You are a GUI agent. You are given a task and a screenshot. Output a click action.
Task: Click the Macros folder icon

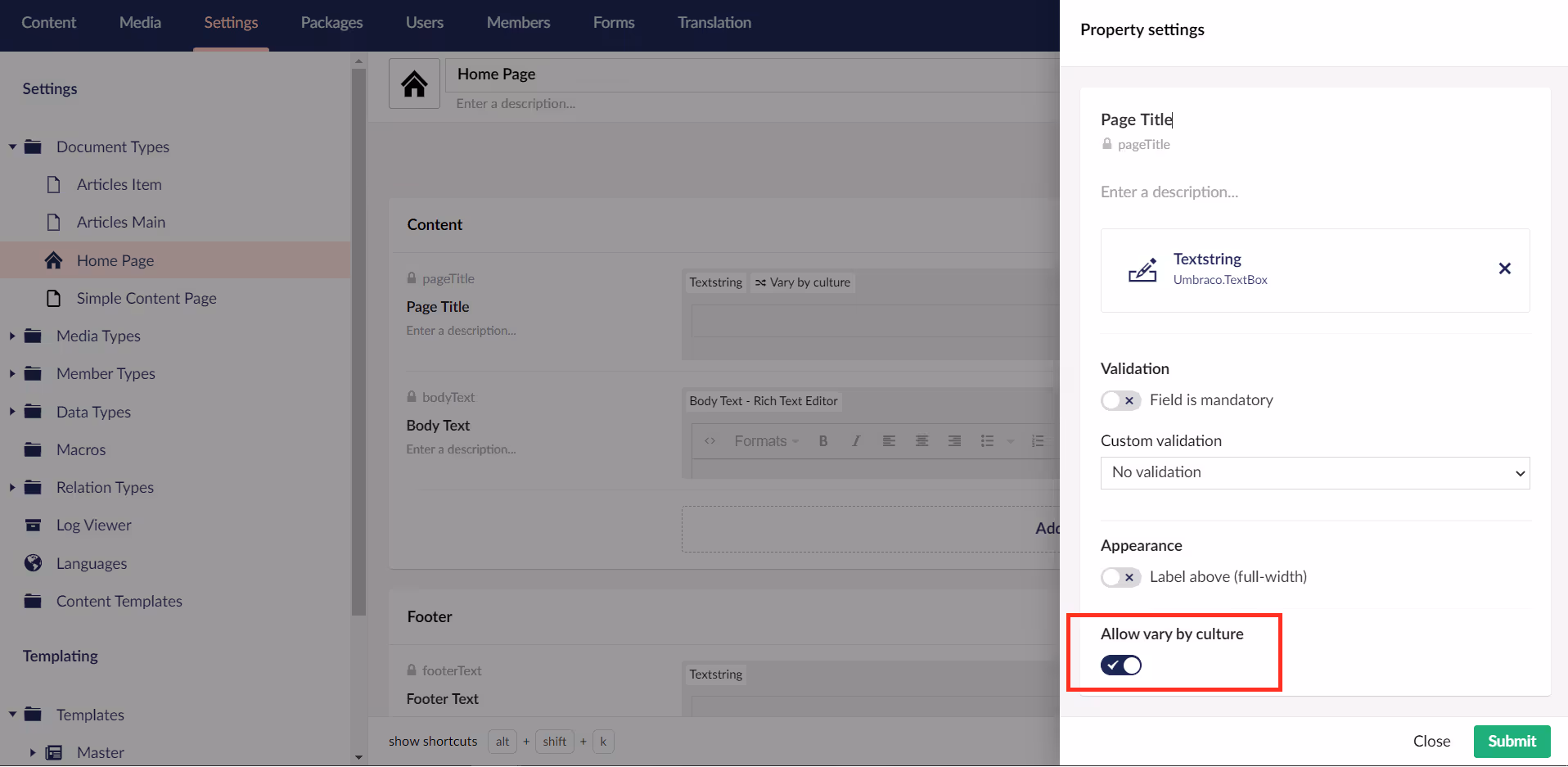33,449
